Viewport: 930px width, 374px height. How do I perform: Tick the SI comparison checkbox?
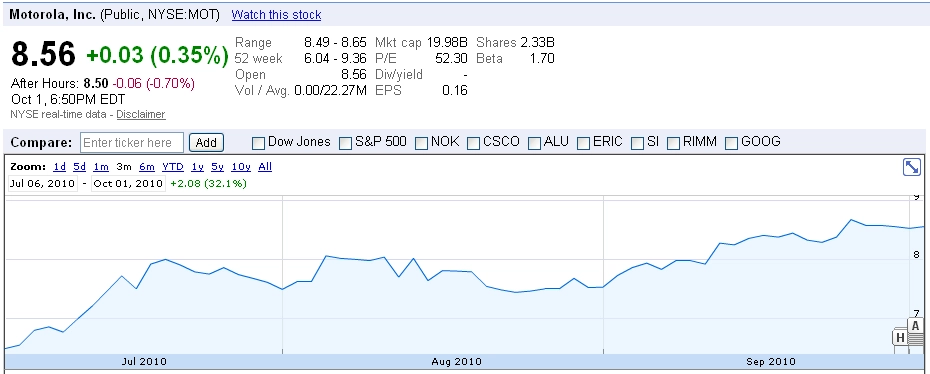click(x=638, y=143)
